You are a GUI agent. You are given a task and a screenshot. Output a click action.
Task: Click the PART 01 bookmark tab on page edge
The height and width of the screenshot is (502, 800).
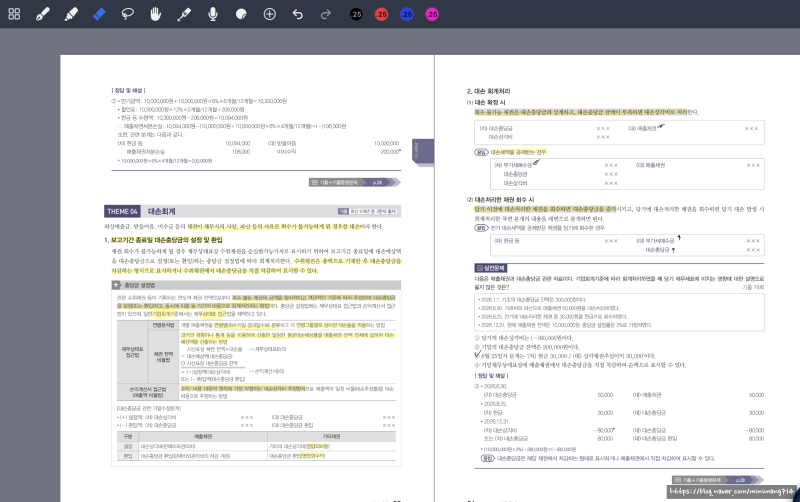[x=423, y=152]
